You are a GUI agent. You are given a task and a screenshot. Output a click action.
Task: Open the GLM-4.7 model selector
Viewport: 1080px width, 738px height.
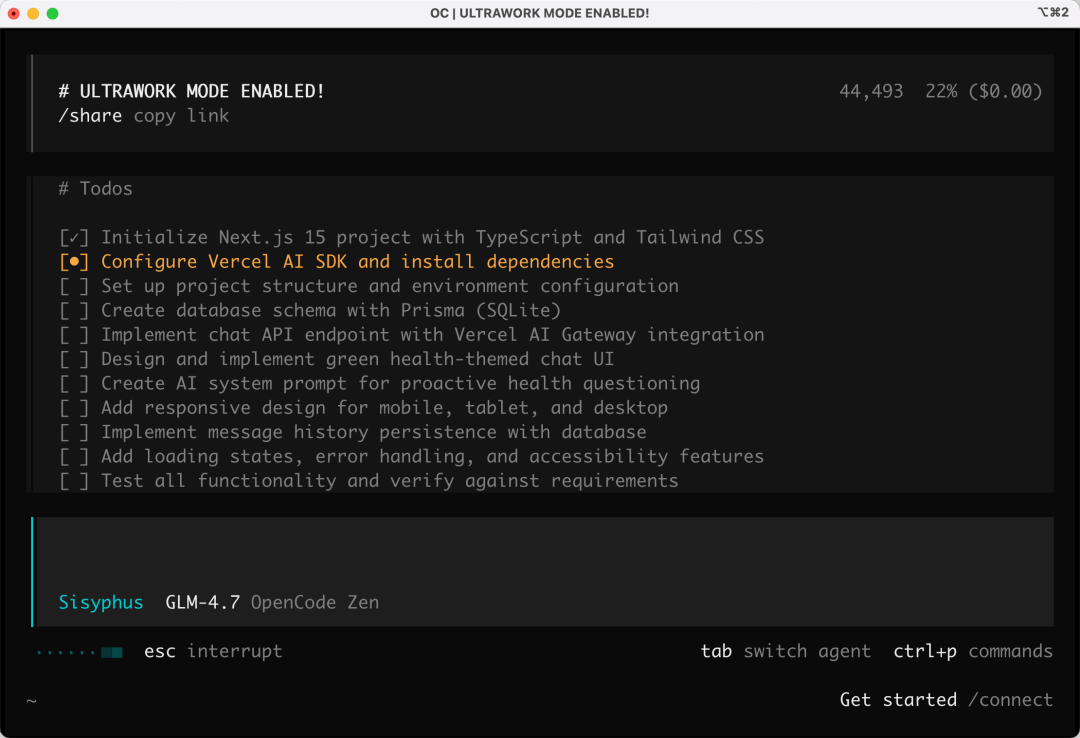click(204, 602)
